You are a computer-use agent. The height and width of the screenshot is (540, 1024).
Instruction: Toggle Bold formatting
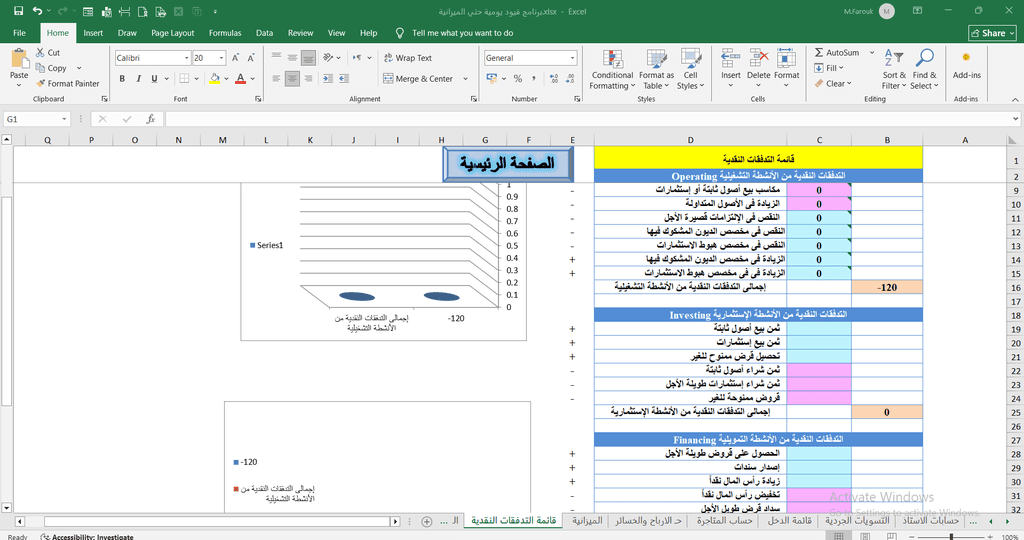tap(122, 78)
